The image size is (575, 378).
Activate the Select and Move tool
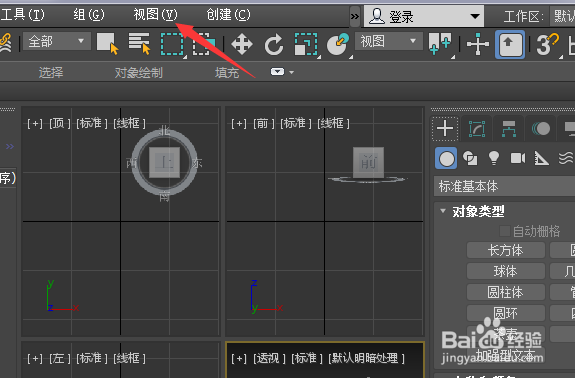(242, 44)
